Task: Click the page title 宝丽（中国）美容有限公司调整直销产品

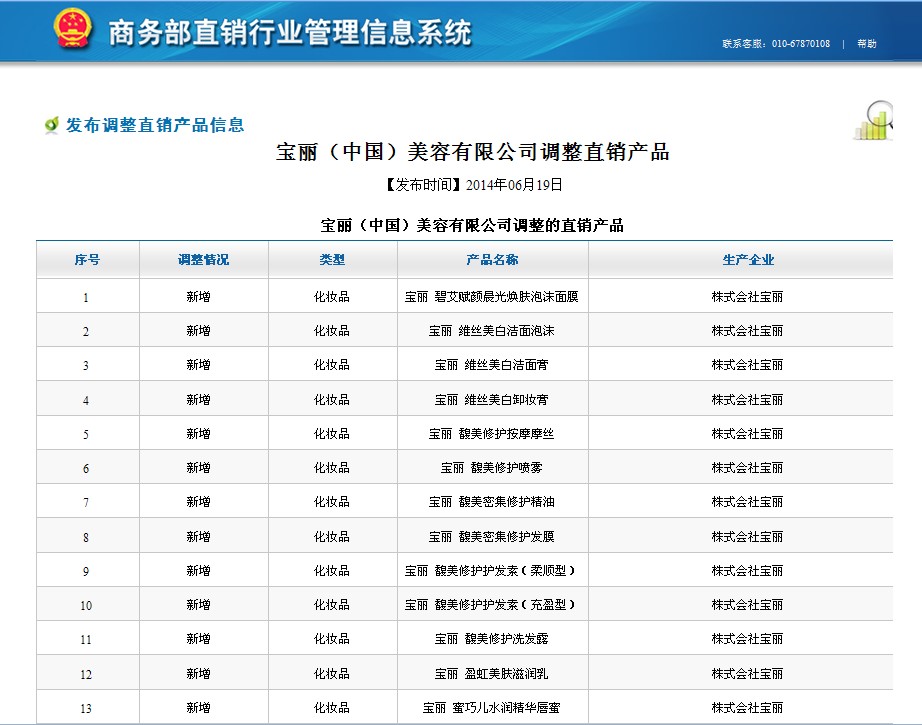Action: point(472,153)
